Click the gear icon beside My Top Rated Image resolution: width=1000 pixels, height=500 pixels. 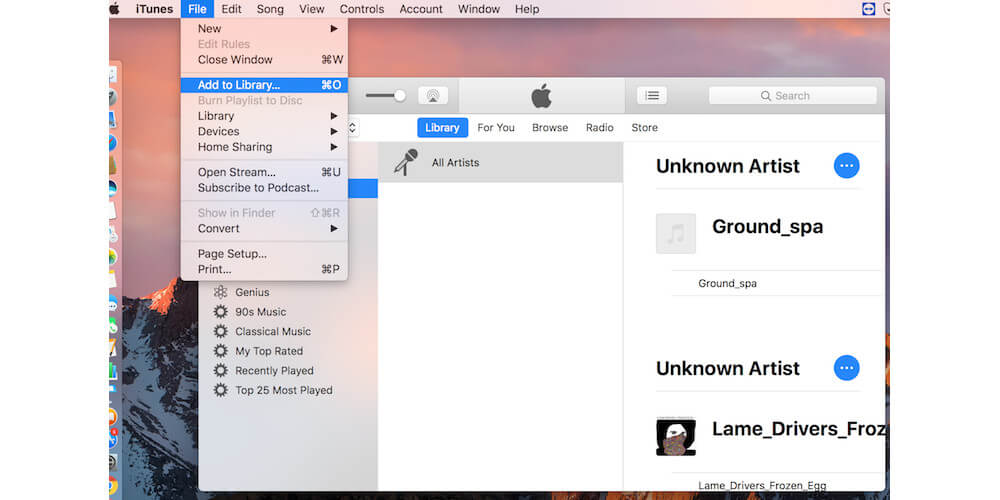point(221,351)
